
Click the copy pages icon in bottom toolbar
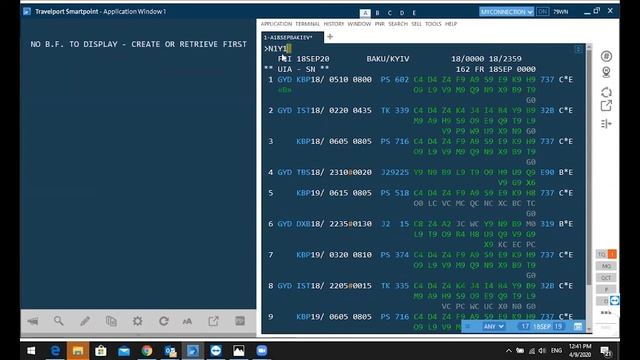[111, 321]
